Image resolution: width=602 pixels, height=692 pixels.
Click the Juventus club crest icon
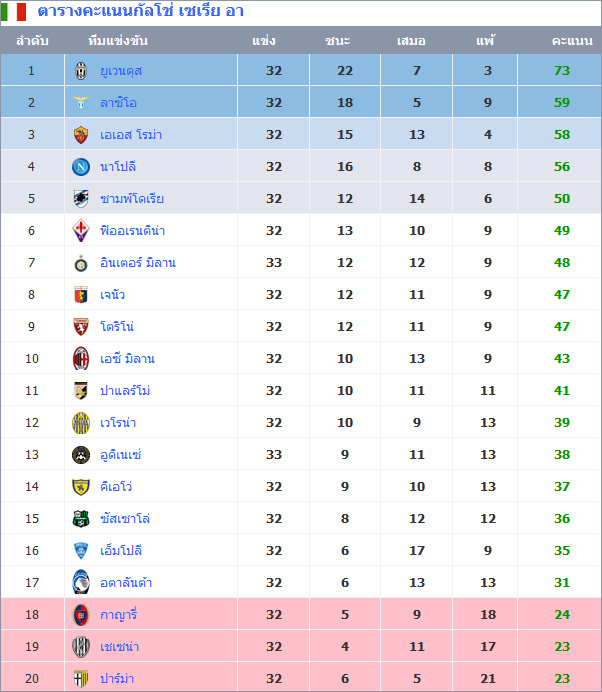point(81,70)
